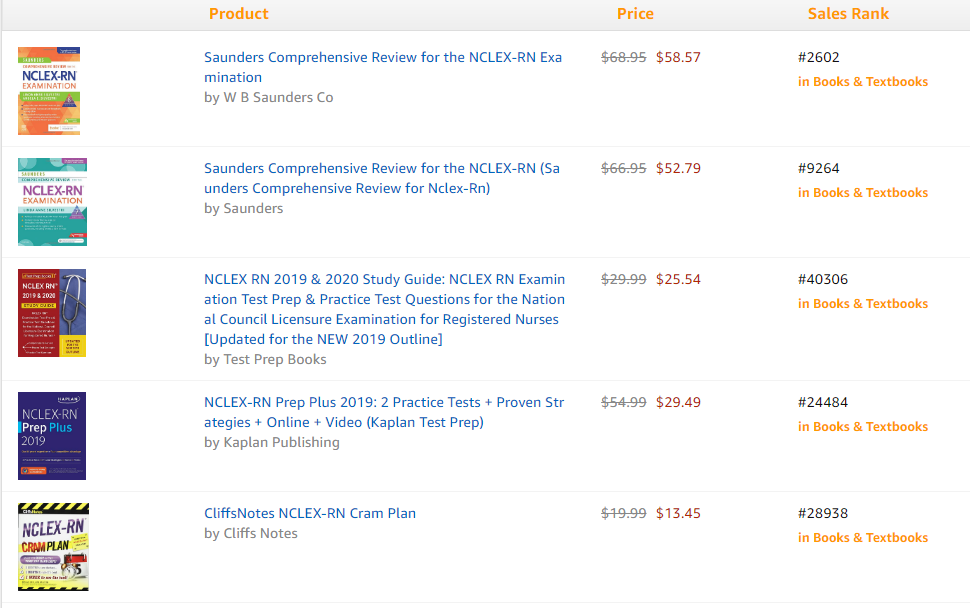Click Books & Textbooks under rank #9264

[870, 193]
